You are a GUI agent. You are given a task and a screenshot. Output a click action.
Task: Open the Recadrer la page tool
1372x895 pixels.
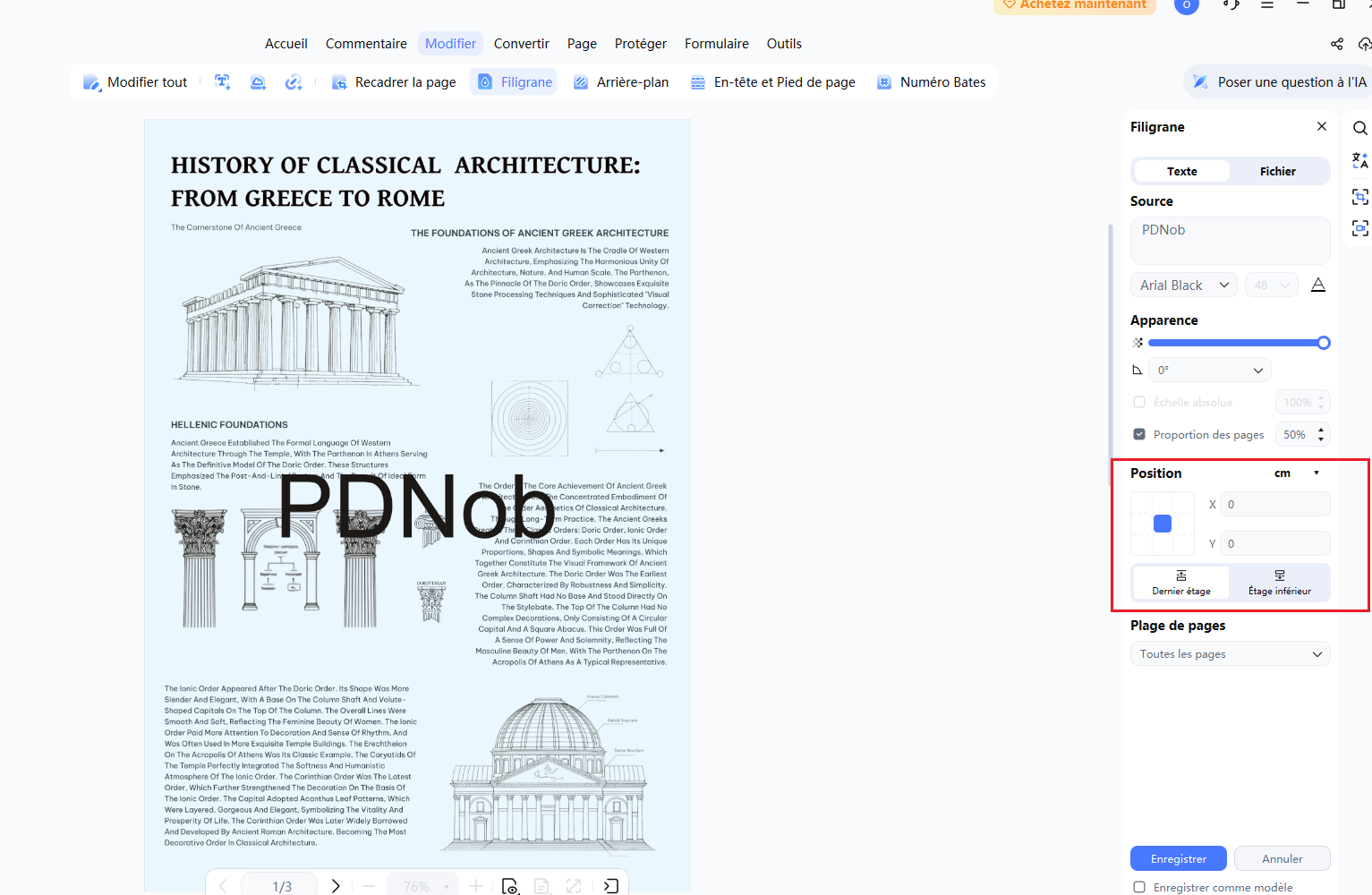coord(394,82)
